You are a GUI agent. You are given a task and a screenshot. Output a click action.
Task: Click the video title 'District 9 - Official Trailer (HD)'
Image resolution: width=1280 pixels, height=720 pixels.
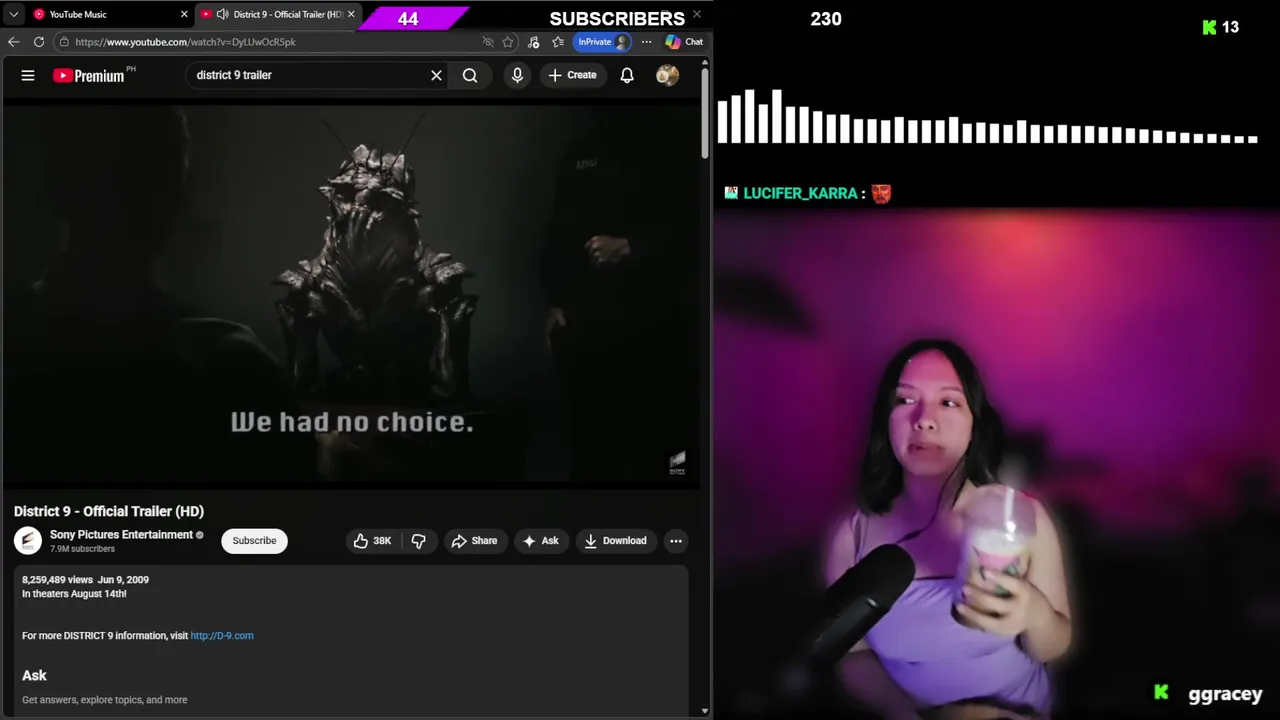(109, 511)
